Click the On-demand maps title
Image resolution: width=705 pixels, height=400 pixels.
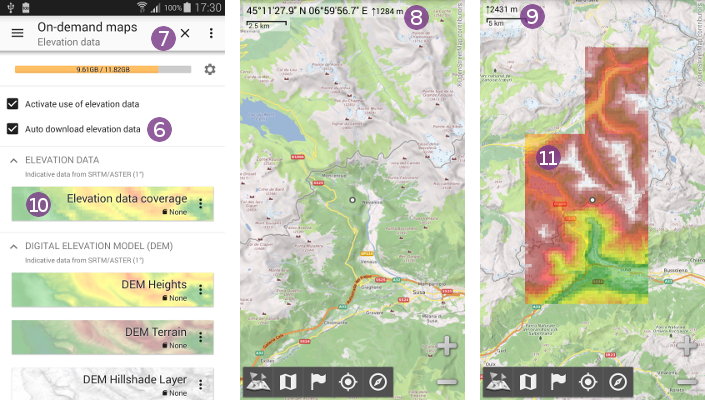(x=87, y=27)
